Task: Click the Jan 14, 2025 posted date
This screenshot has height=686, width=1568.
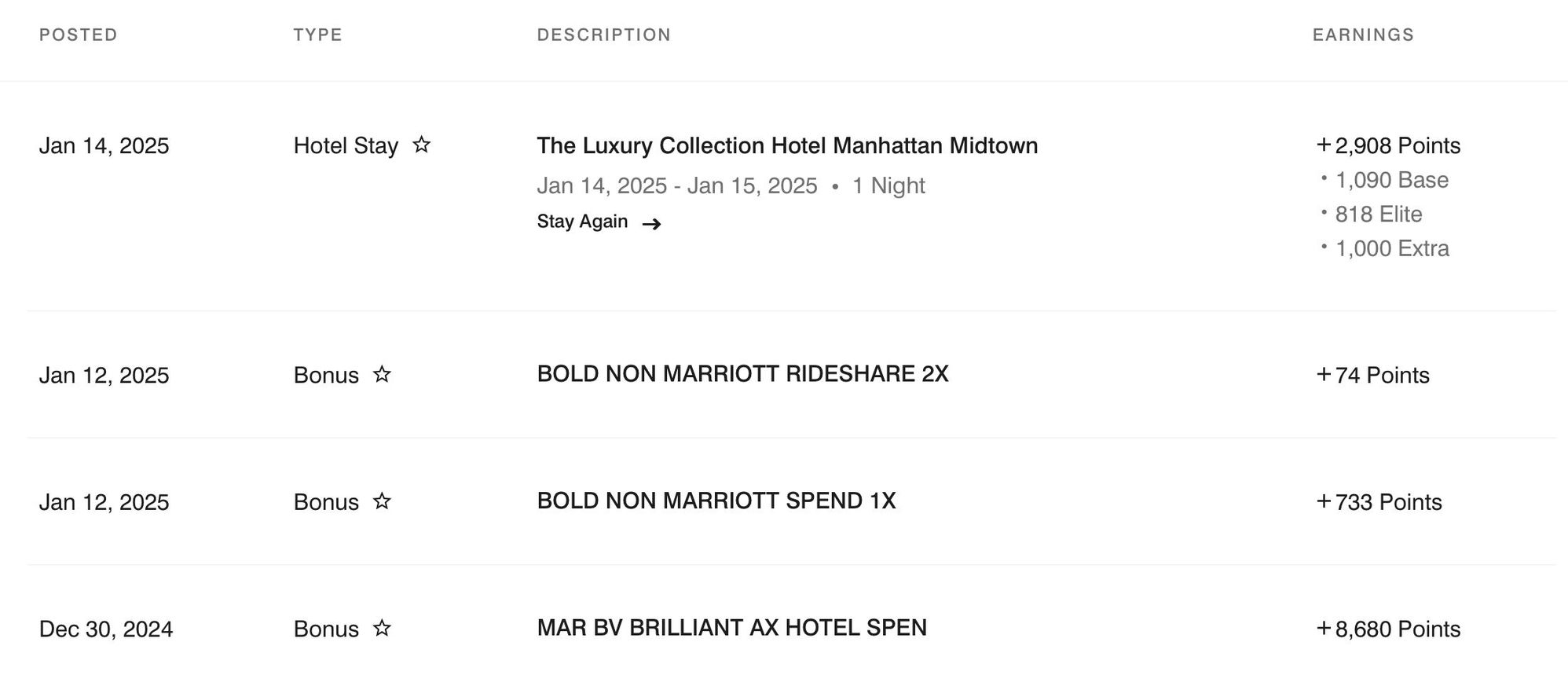Action: (104, 145)
